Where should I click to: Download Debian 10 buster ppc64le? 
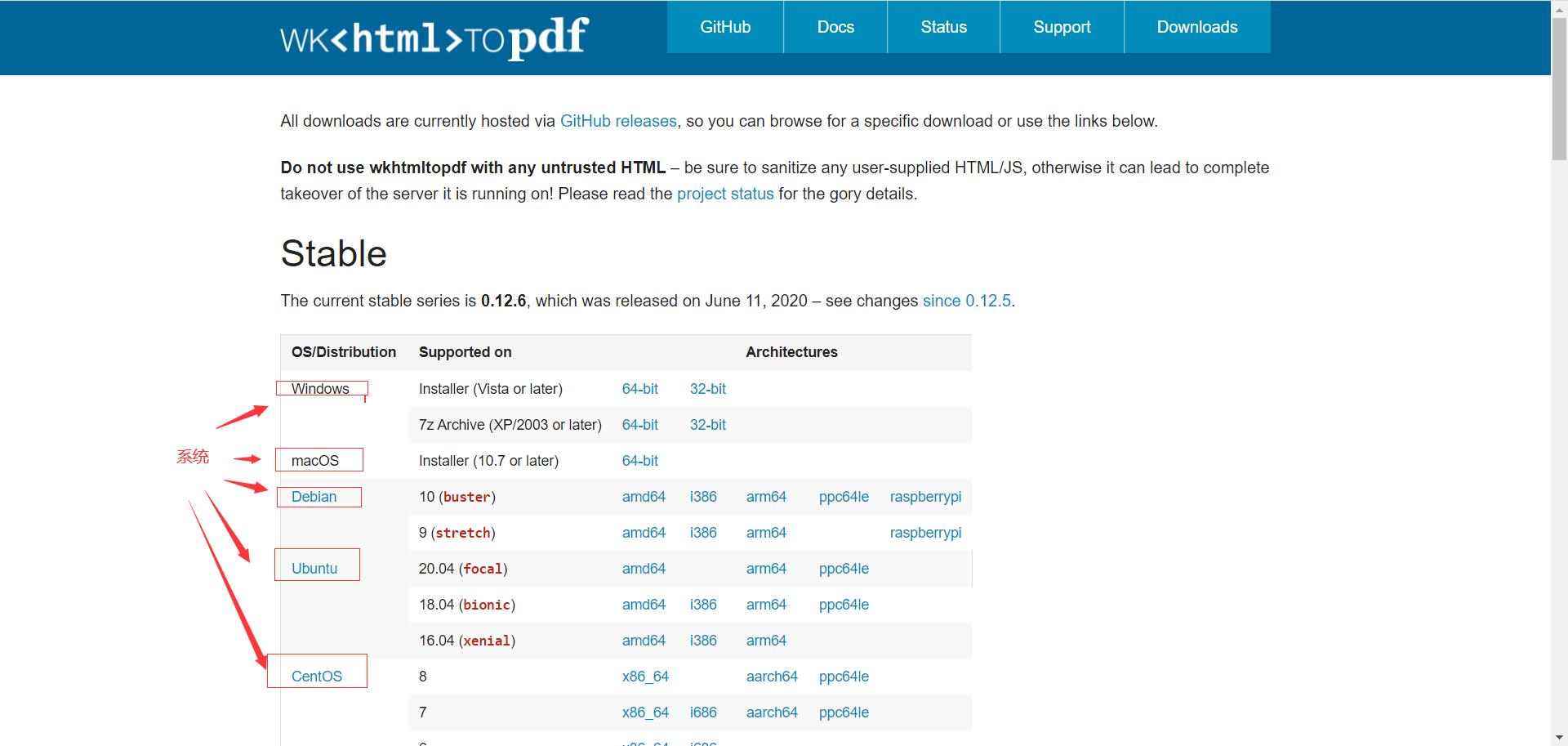[844, 497]
